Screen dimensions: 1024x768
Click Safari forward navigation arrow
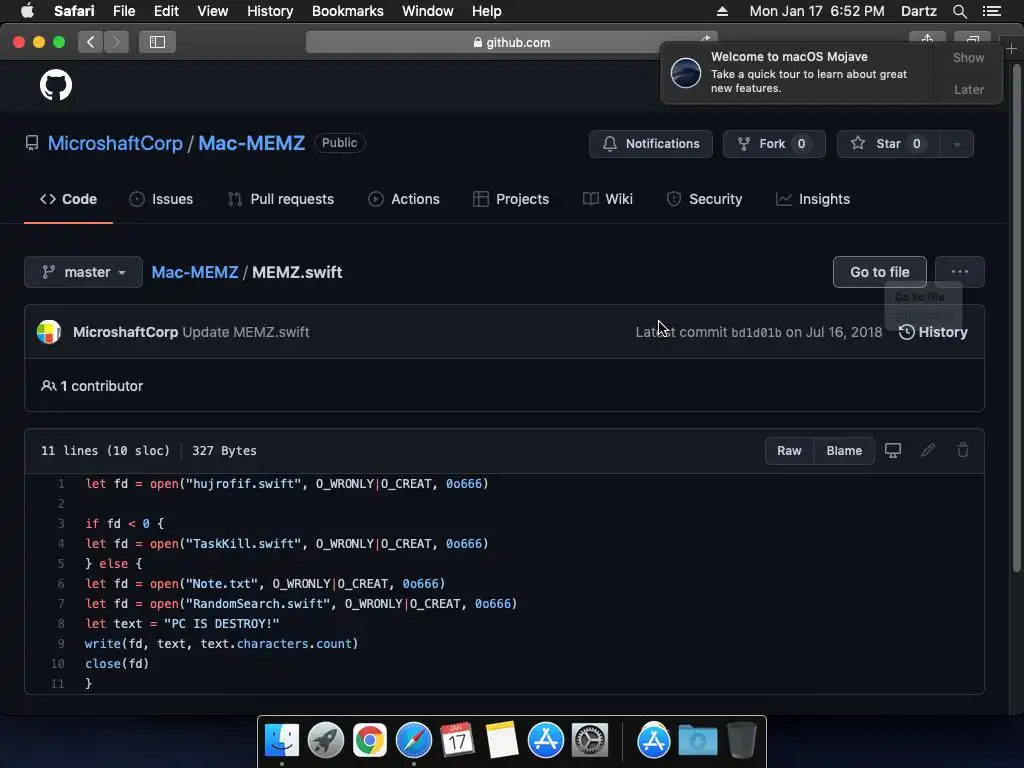click(116, 42)
